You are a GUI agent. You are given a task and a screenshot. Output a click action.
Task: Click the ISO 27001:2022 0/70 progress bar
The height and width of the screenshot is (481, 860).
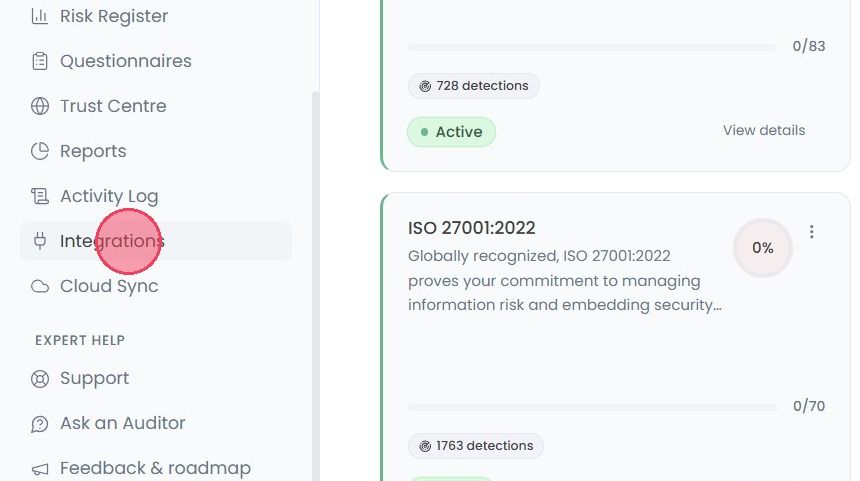tap(592, 408)
